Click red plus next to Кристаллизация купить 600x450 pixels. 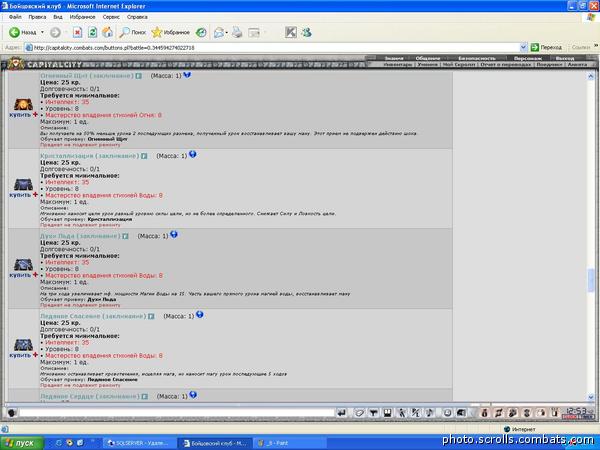(x=35, y=194)
